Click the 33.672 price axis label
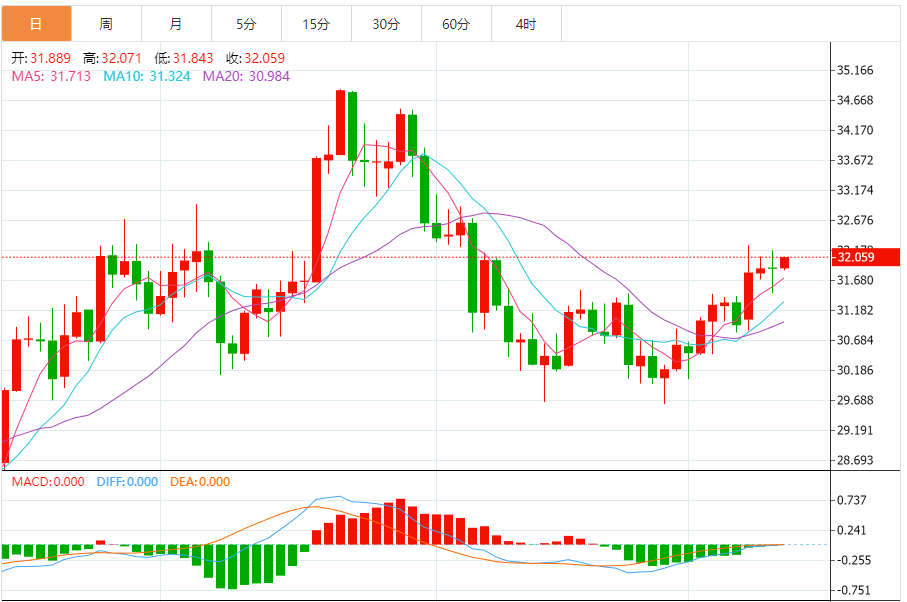This screenshot has height=602, width=907. click(855, 160)
